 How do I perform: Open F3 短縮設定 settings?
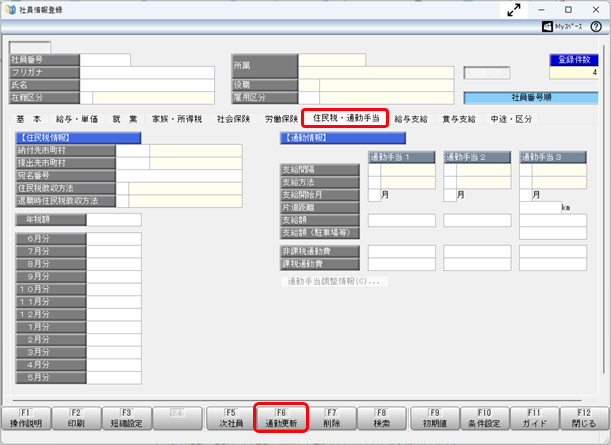[127, 417]
